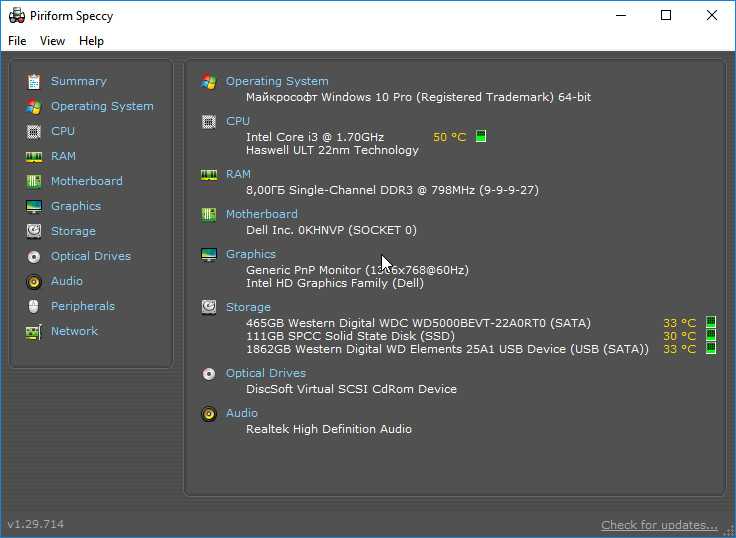Click Intel HD Graphics Family (Dell) text
Viewport: 736px width, 538px height.
pyautogui.click(x=335, y=283)
